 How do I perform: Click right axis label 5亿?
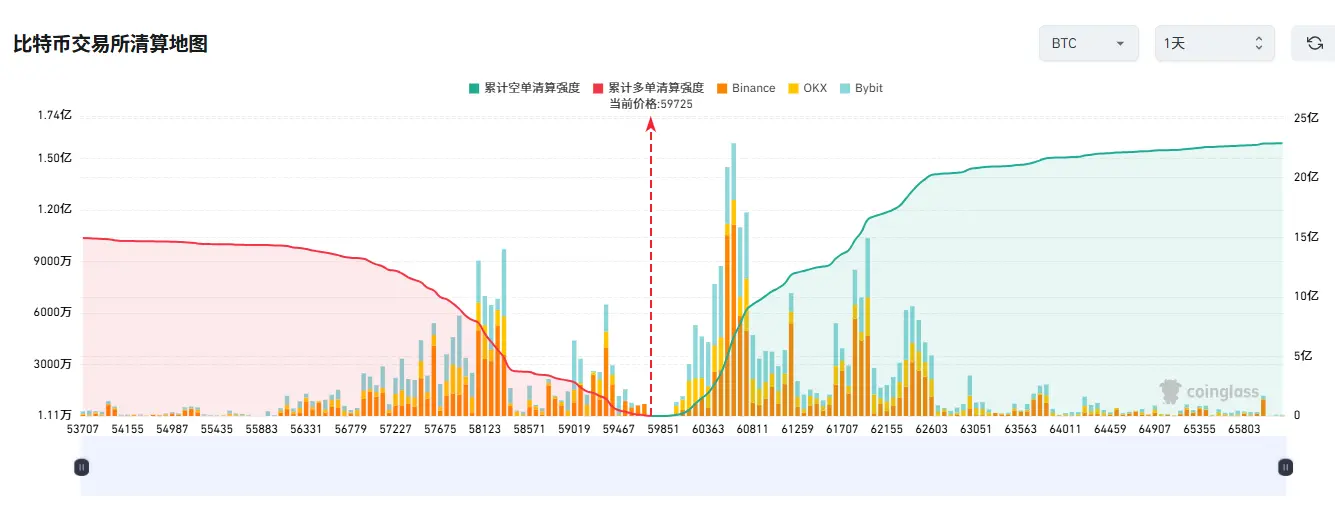click(1303, 356)
